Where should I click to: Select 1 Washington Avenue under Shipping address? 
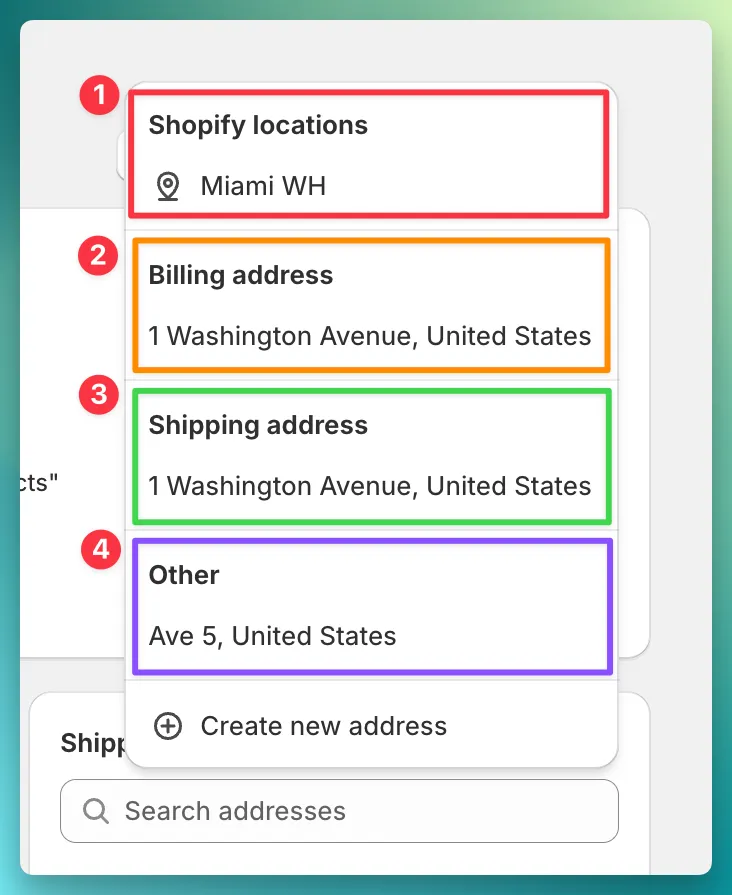tap(369, 486)
